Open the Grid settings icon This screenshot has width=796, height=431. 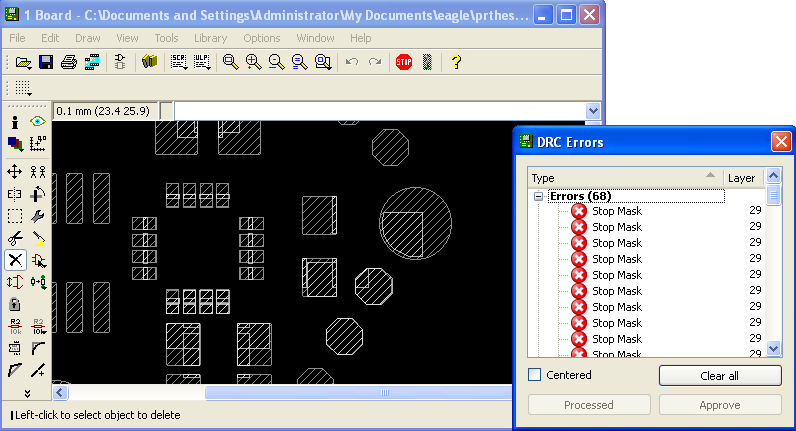(x=23, y=88)
